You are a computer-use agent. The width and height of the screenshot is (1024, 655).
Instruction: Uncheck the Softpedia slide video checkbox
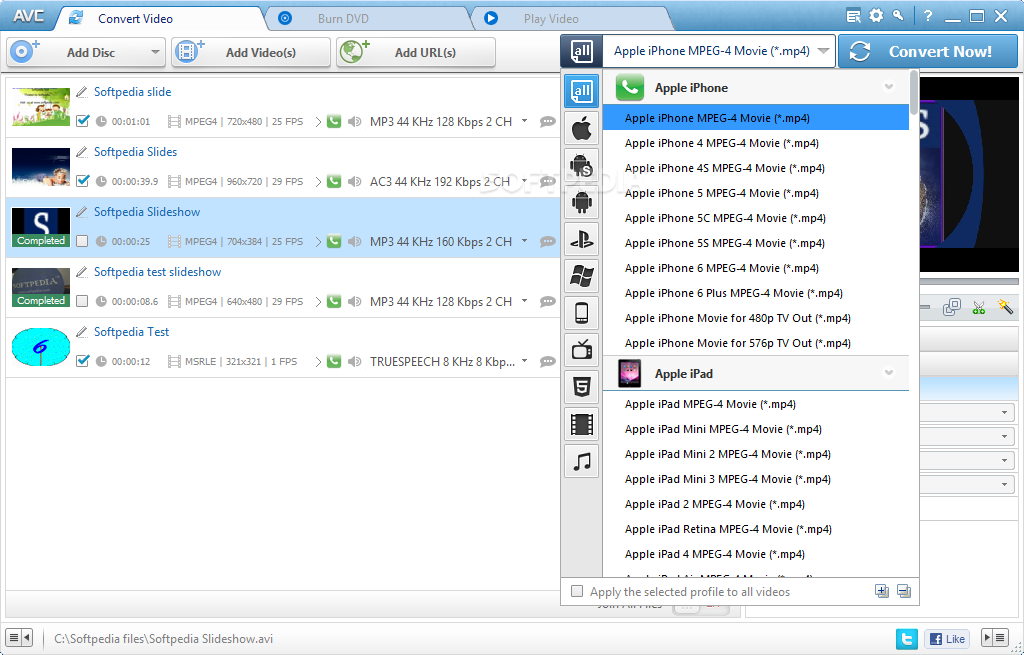click(x=82, y=121)
